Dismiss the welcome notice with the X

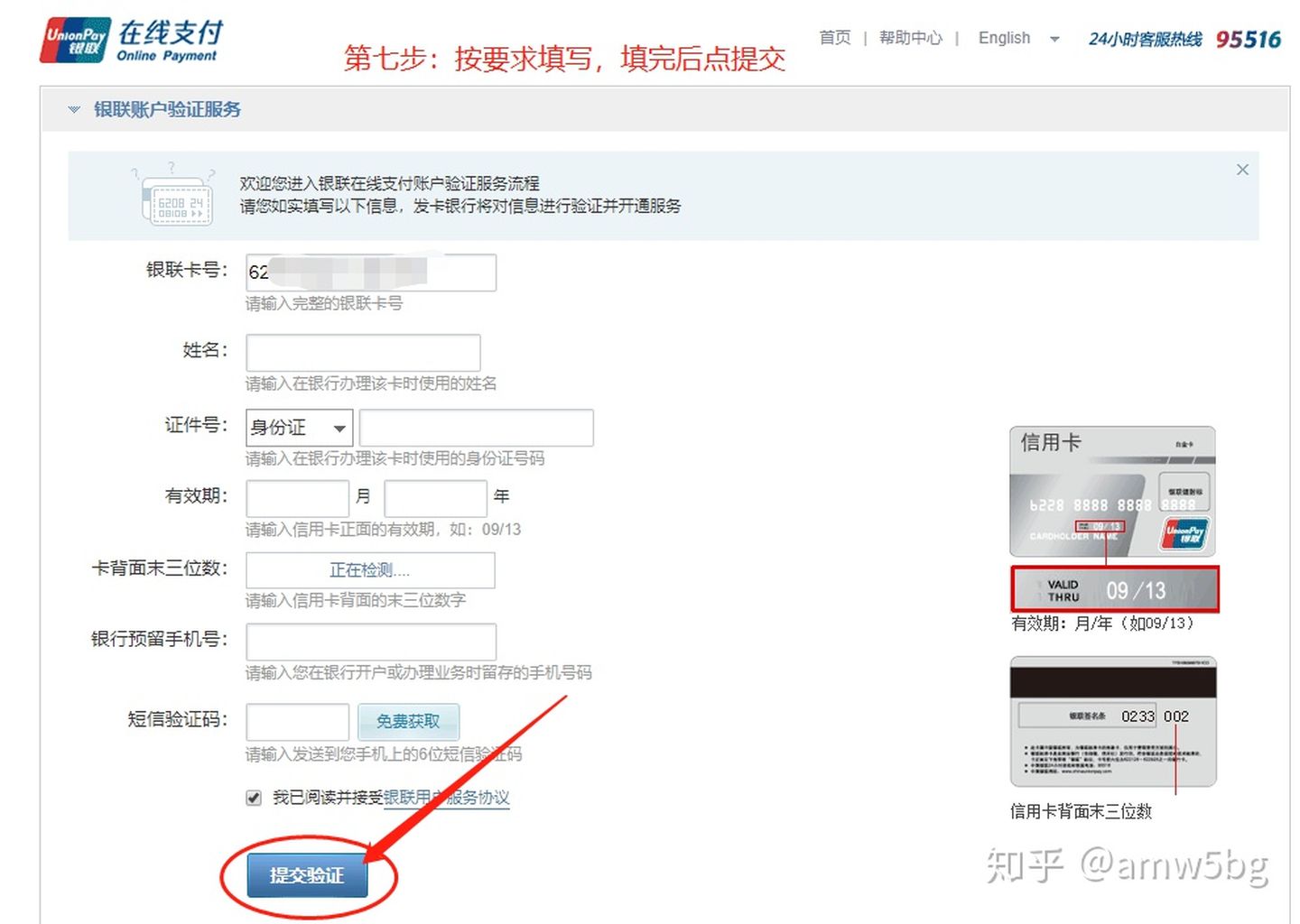pyautogui.click(x=1242, y=170)
